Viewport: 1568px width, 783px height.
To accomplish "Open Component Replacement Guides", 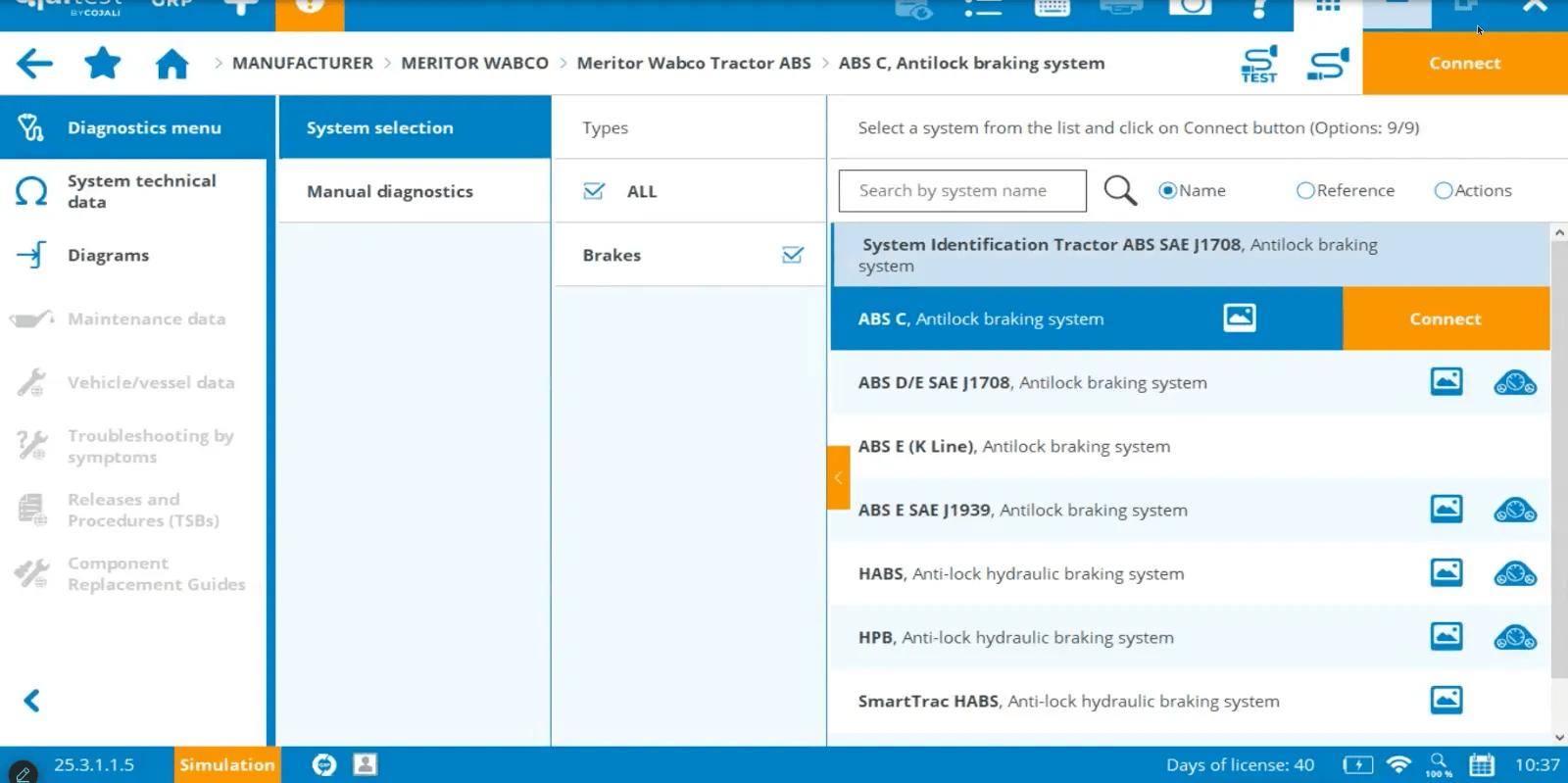I will coord(133,573).
